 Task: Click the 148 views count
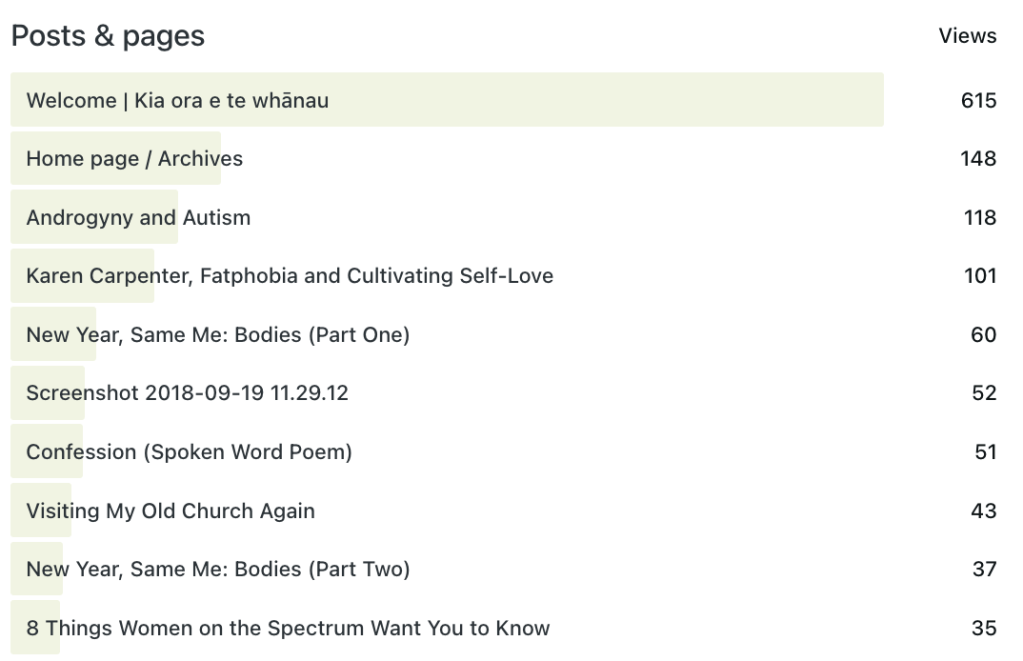point(978,159)
